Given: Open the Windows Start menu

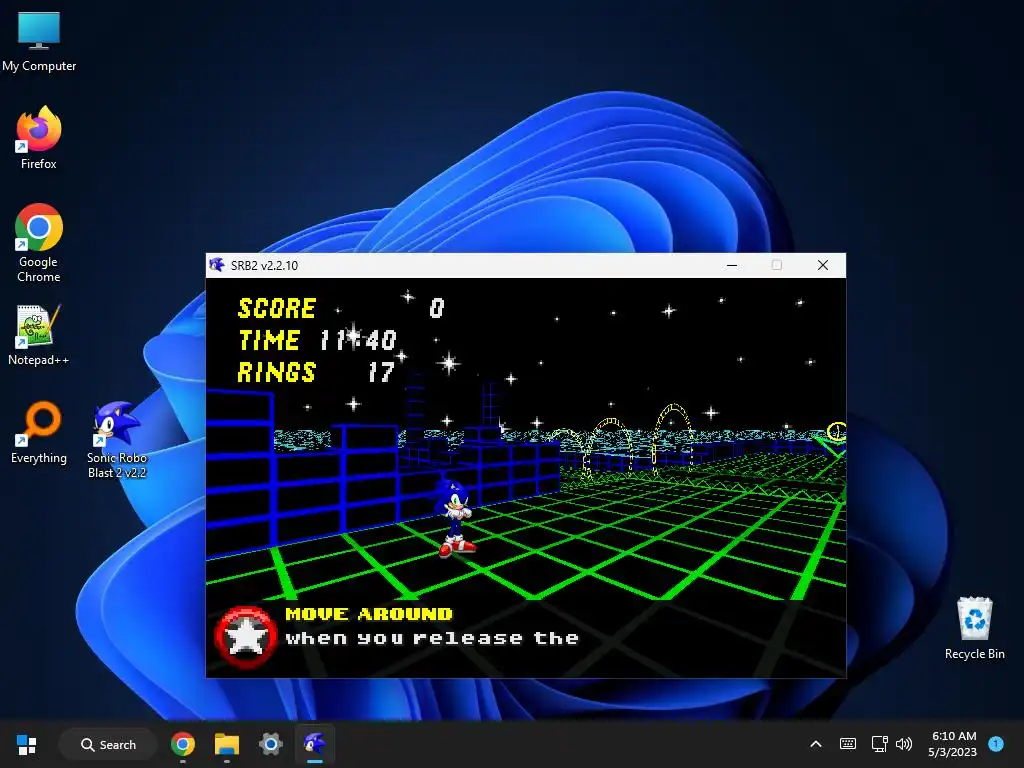Looking at the screenshot, I should coord(27,744).
